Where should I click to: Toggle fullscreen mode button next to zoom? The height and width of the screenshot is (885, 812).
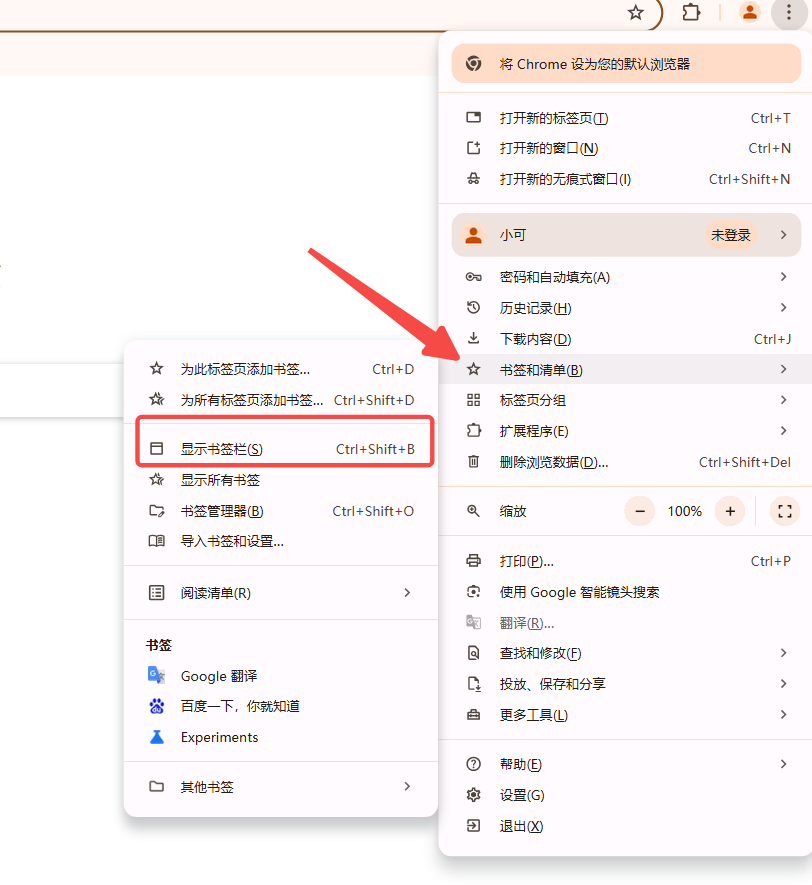pyautogui.click(x=784, y=511)
